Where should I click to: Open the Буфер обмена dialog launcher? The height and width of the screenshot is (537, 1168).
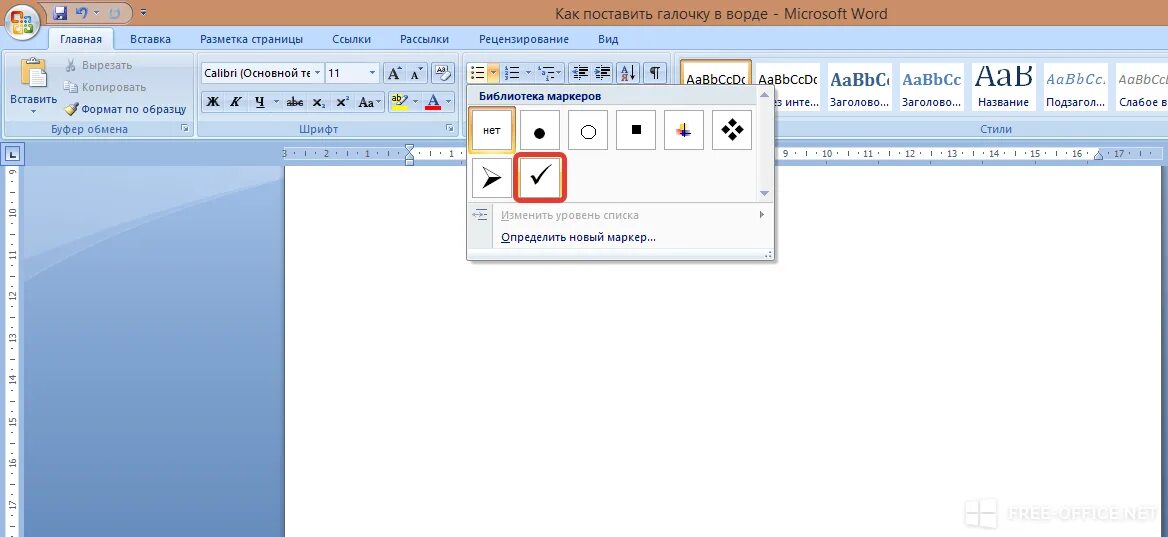(x=185, y=129)
